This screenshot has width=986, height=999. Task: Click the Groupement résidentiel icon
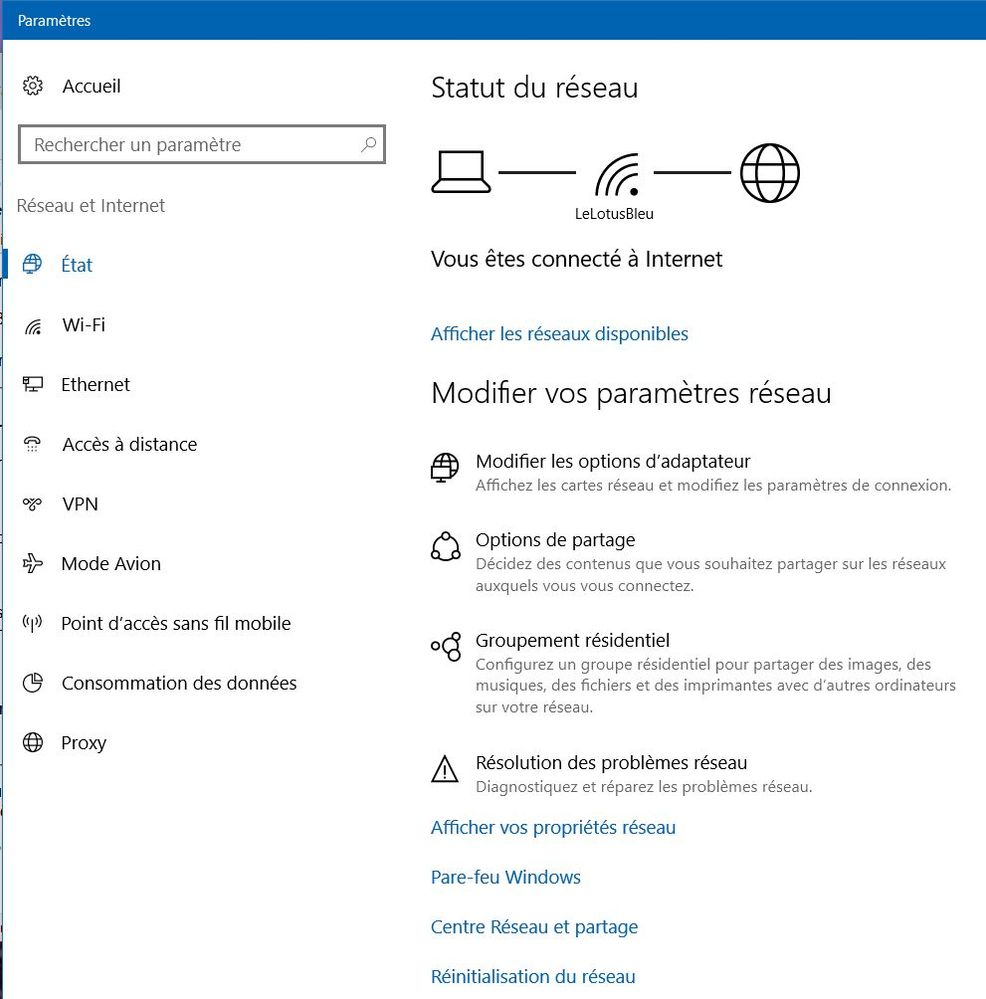click(446, 647)
